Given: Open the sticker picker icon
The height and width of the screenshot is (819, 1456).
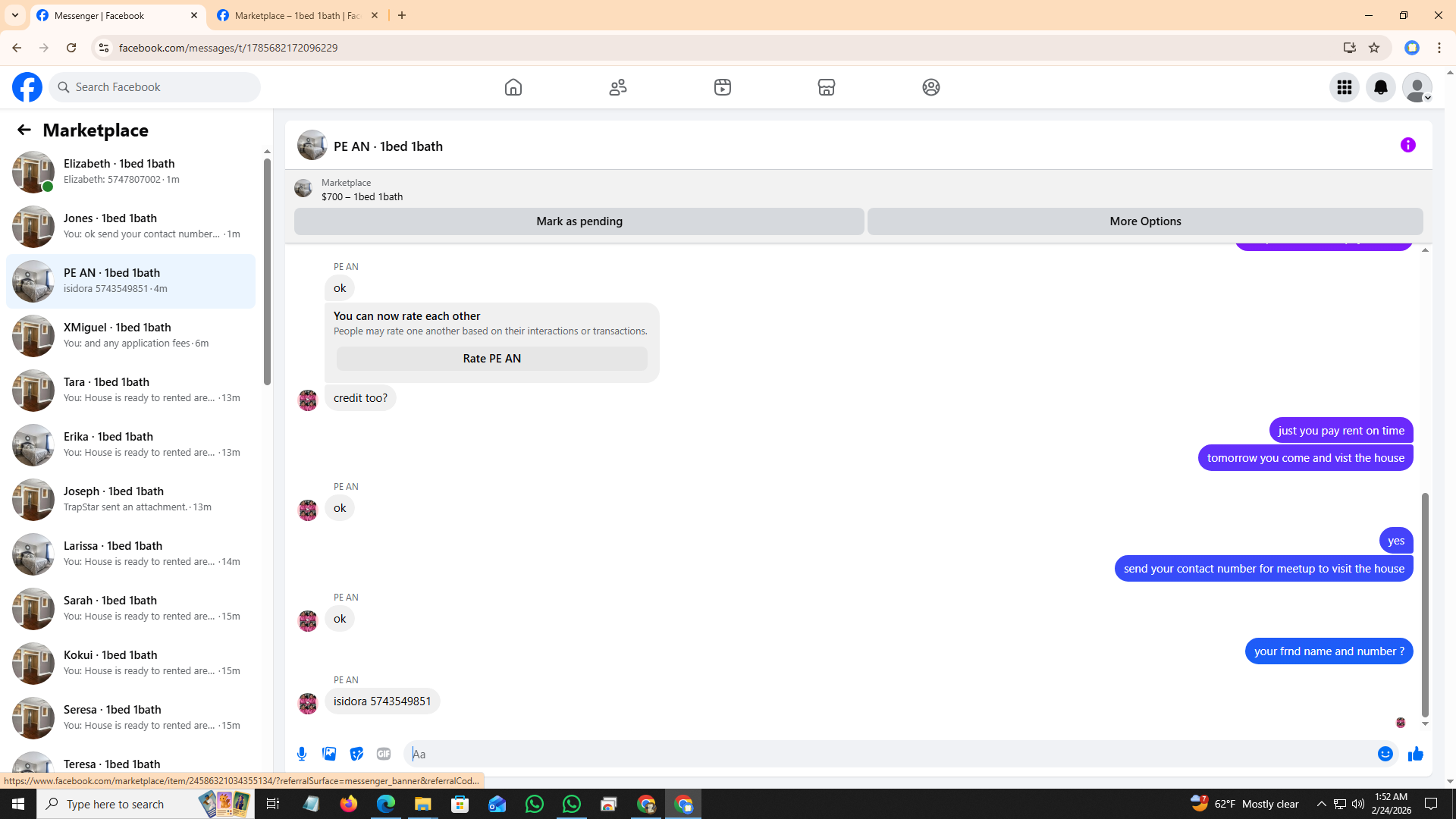Looking at the screenshot, I should pyautogui.click(x=356, y=754).
